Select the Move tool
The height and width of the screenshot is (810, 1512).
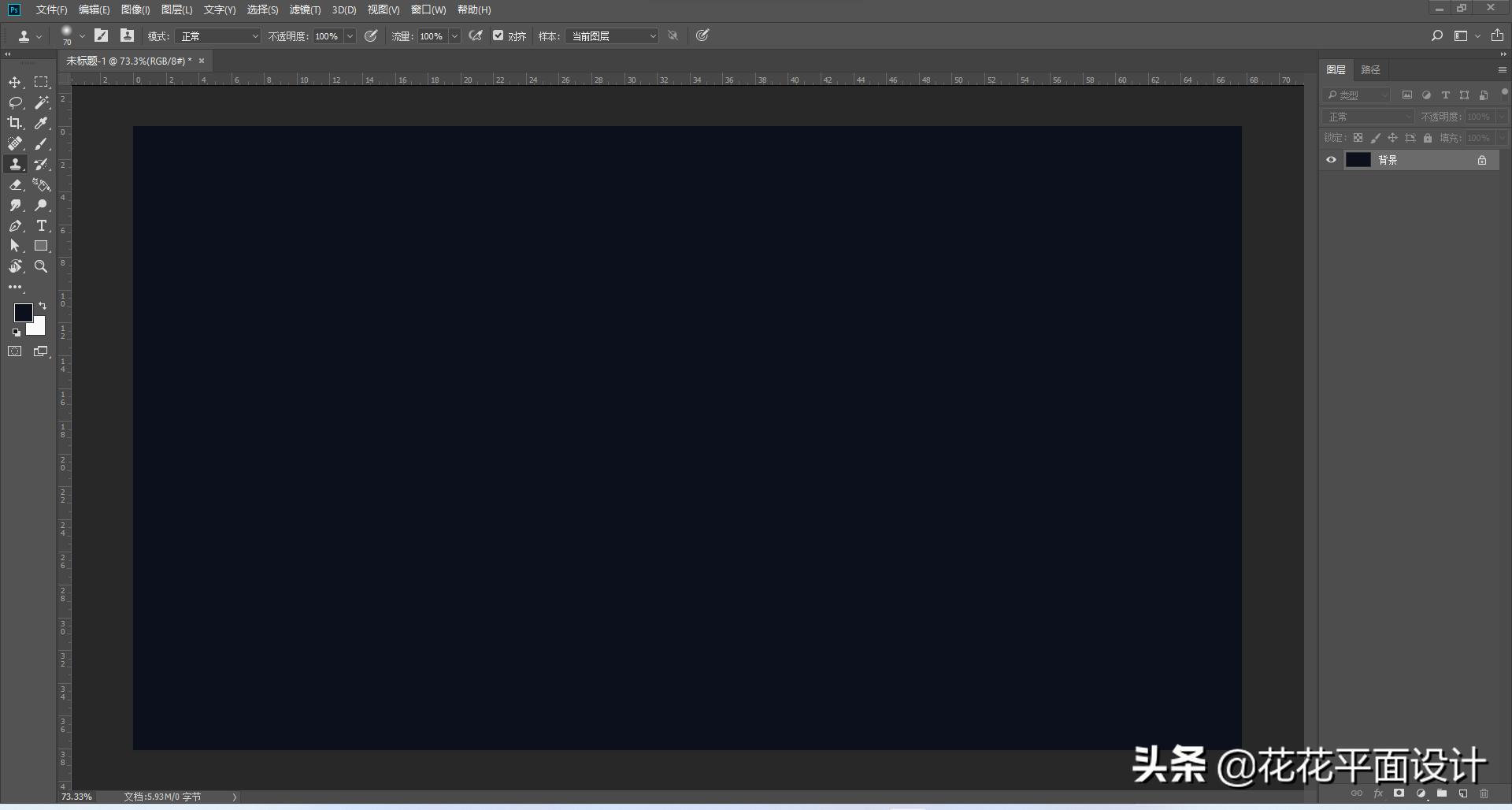click(15, 81)
